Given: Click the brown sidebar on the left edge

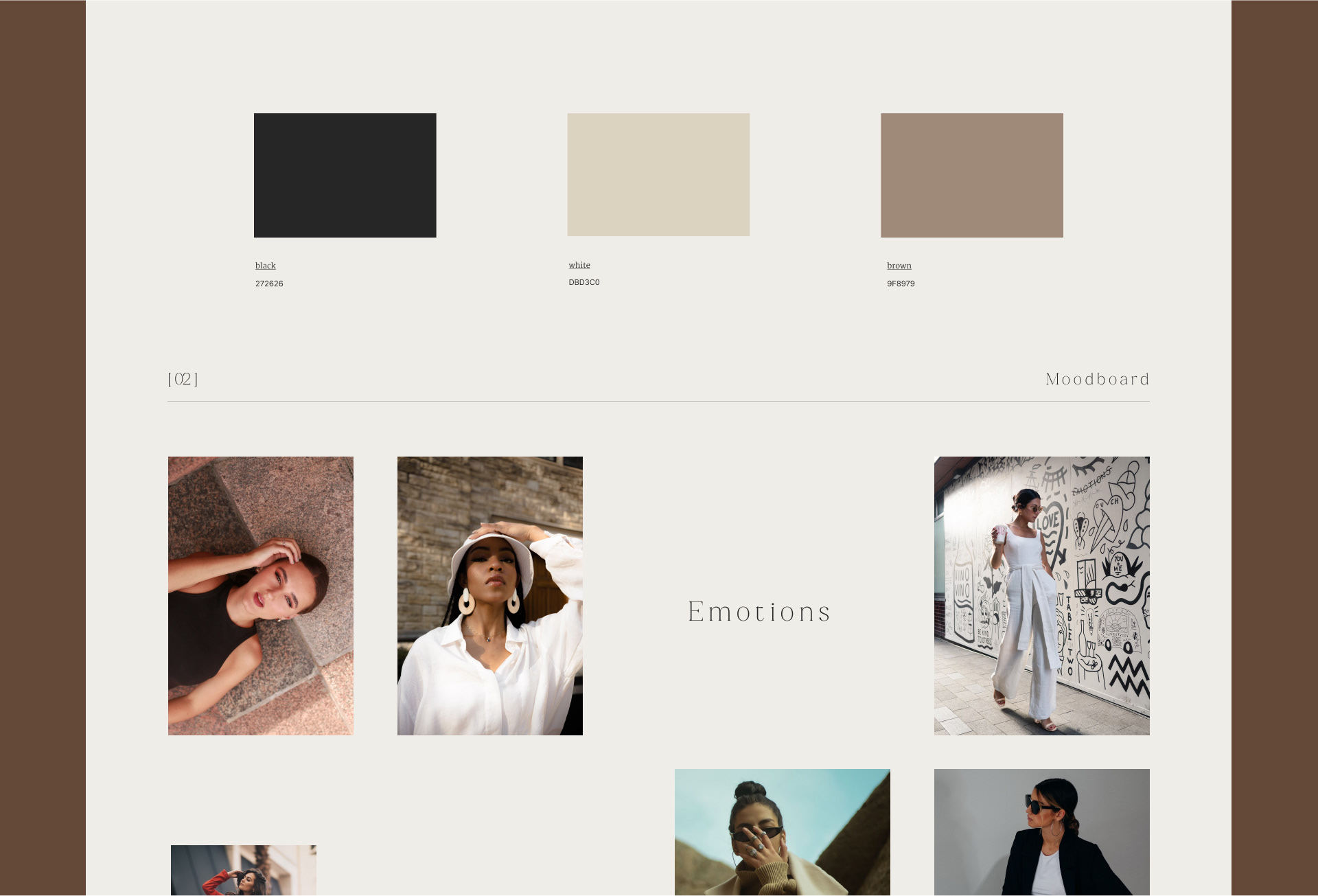Looking at the screenshot, I should [x=41, y=446].
